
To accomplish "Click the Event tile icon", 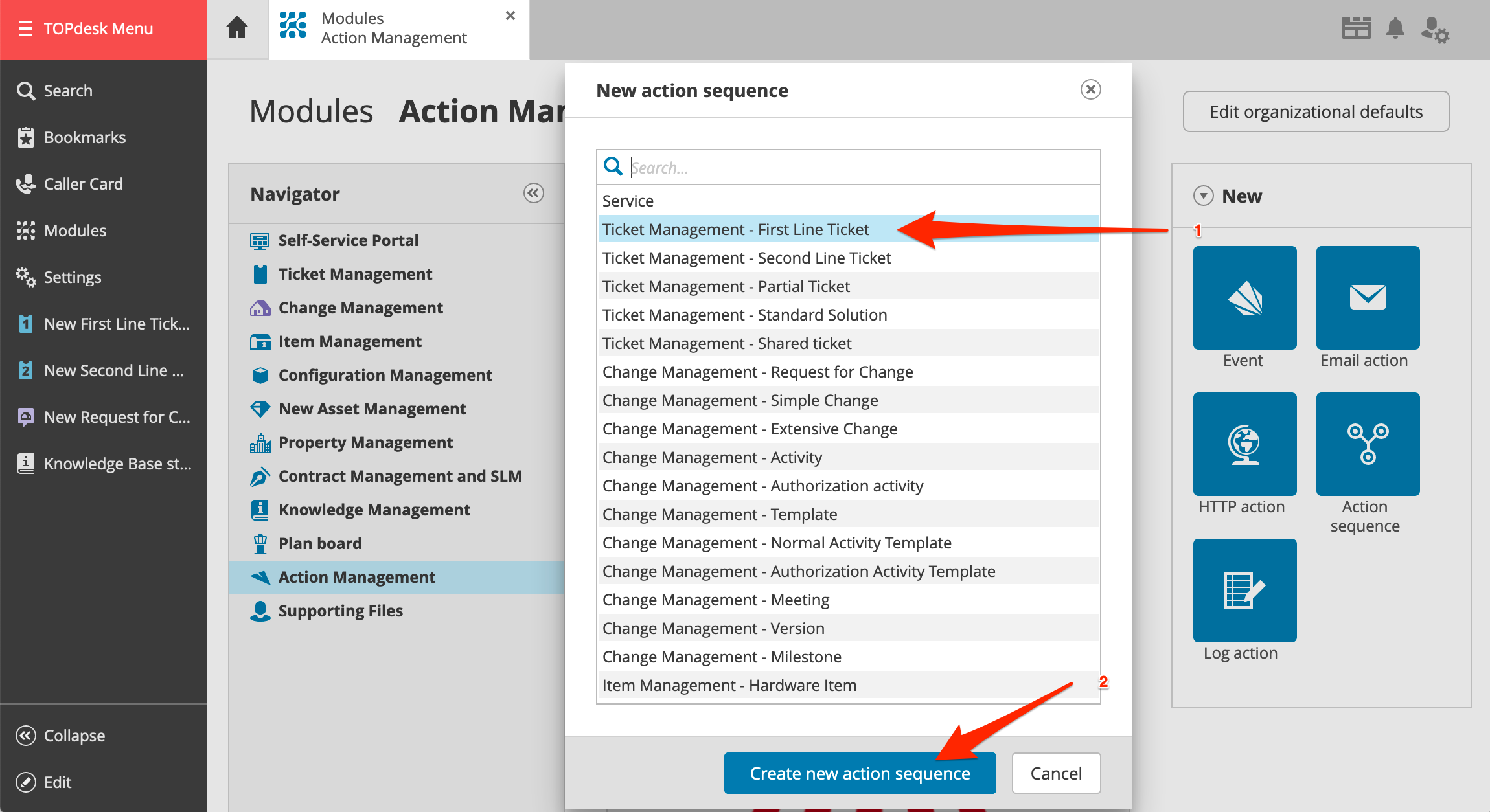I will tap(1244, 298).
